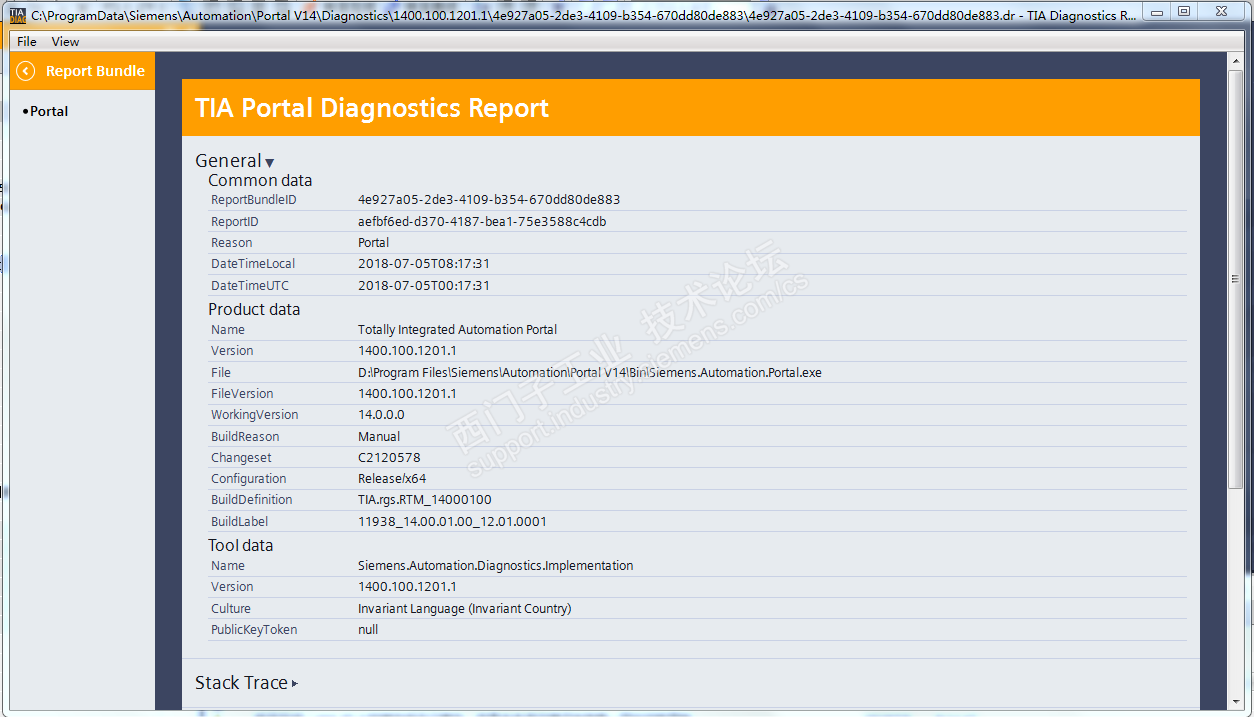This screenshot has width=1254, height=717.
Task: Click the ReportID value aefbf6ed-d370-4187-bea1-75e3588c4cdb
Action: click(x=482, y=221)
